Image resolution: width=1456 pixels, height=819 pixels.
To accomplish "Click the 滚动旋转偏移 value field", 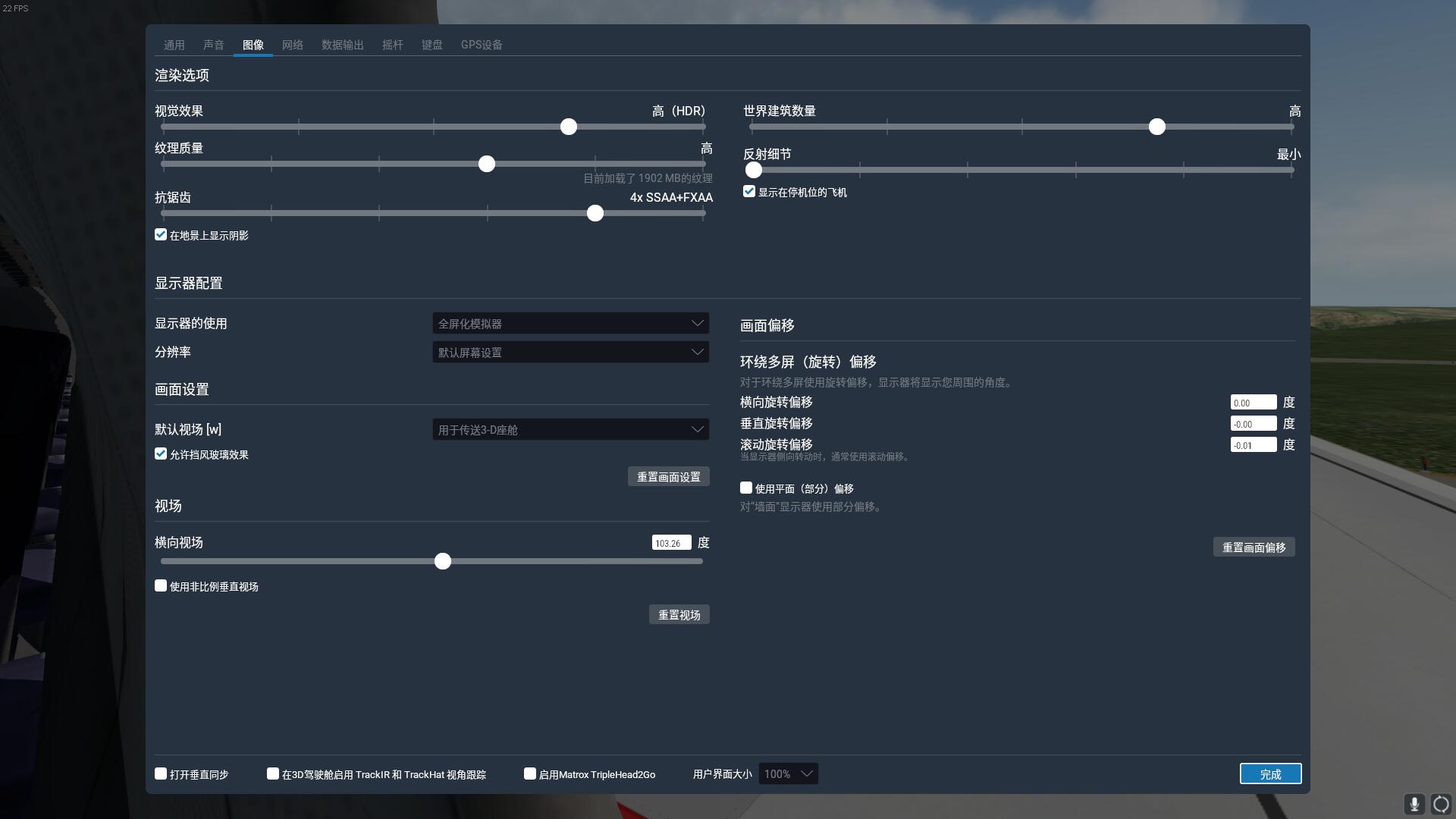I will (x=1254, y=444).
